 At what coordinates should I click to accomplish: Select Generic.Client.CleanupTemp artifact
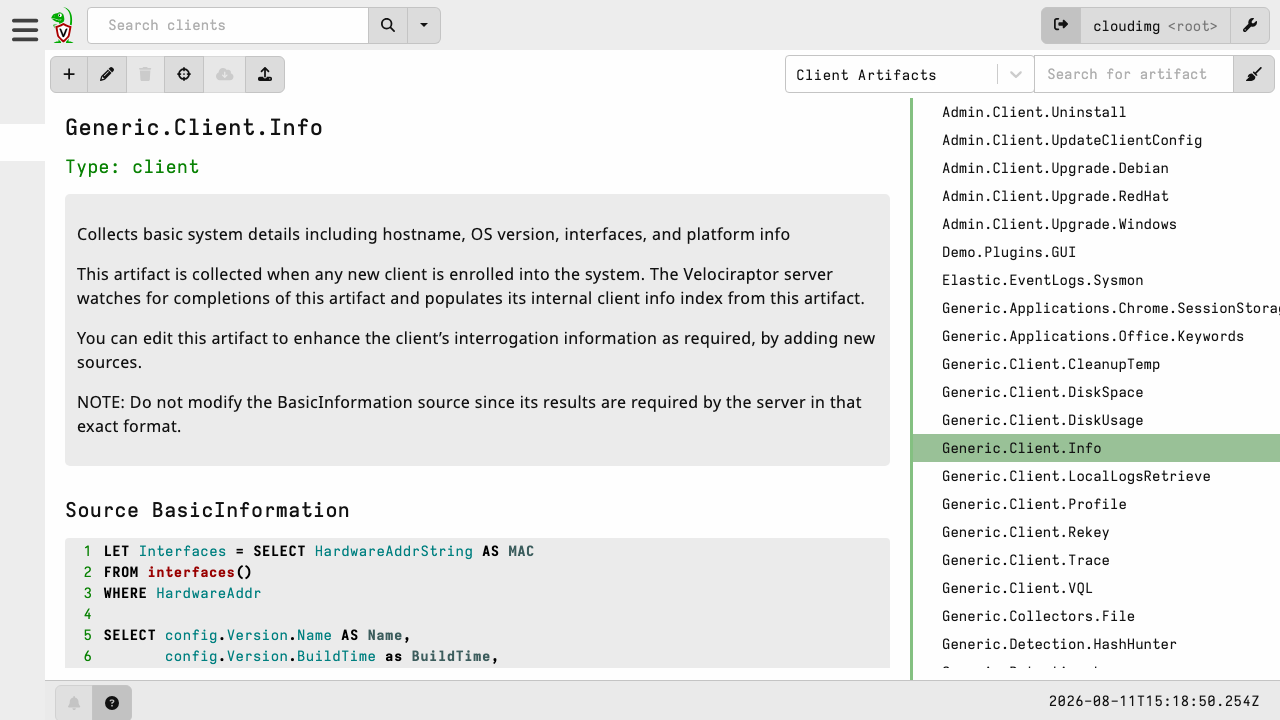click(1096, 364)
